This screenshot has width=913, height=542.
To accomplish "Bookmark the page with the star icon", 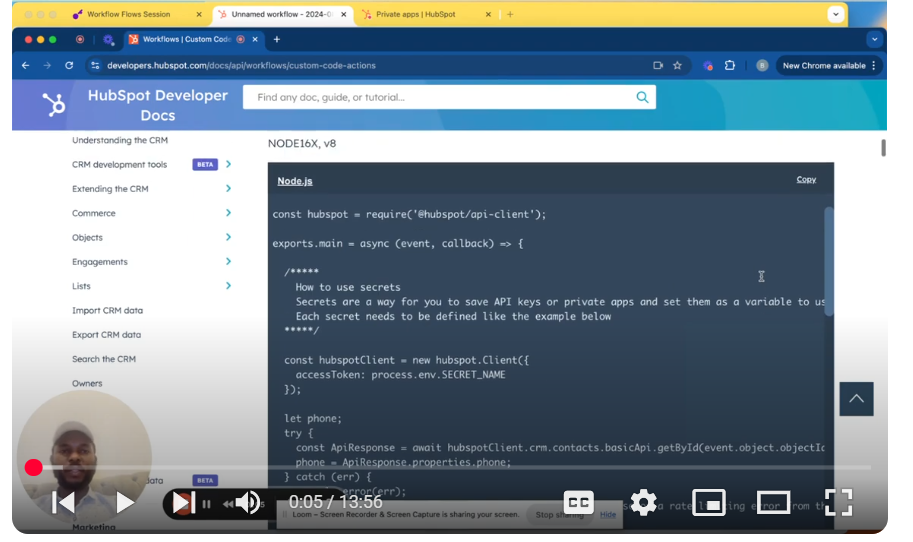I will point(677,66).
